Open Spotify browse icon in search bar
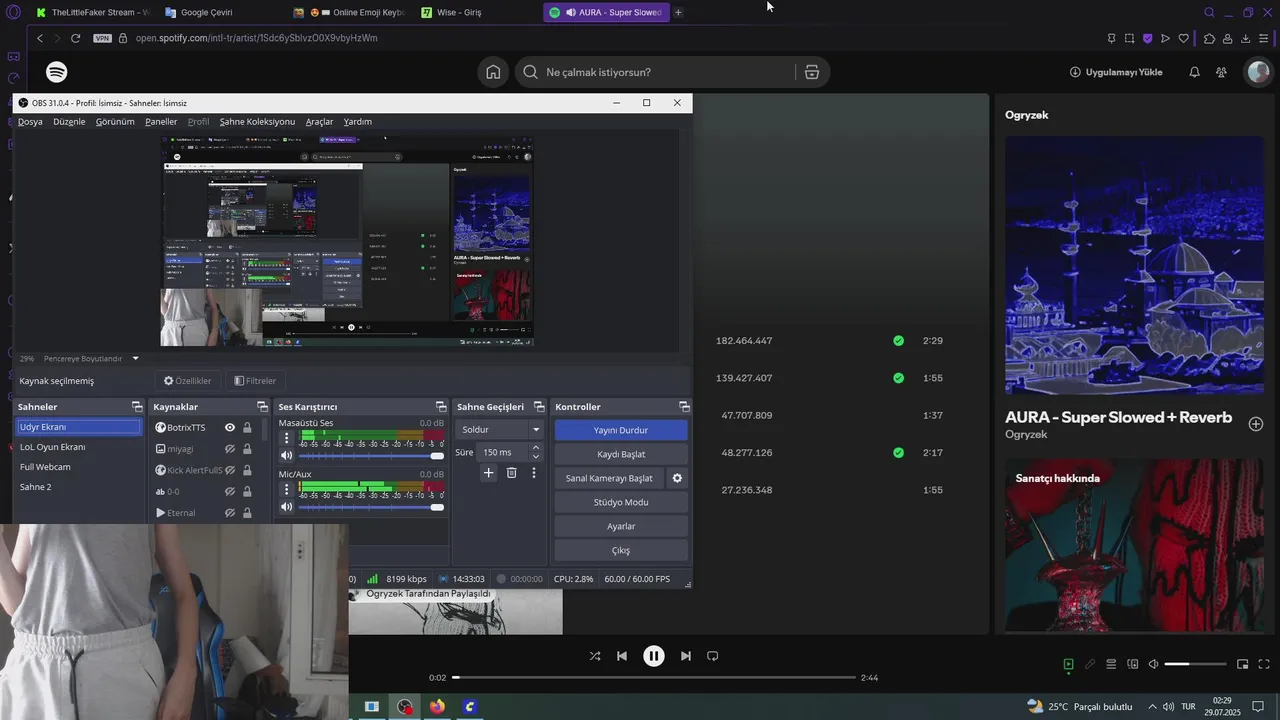This screenshot has height=720, width=1280. tap(812, 72)
